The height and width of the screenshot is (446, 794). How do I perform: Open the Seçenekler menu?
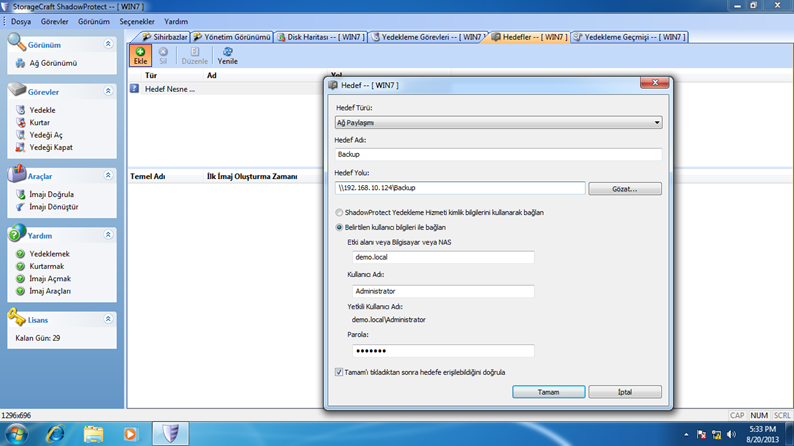[x=137, y=22]
